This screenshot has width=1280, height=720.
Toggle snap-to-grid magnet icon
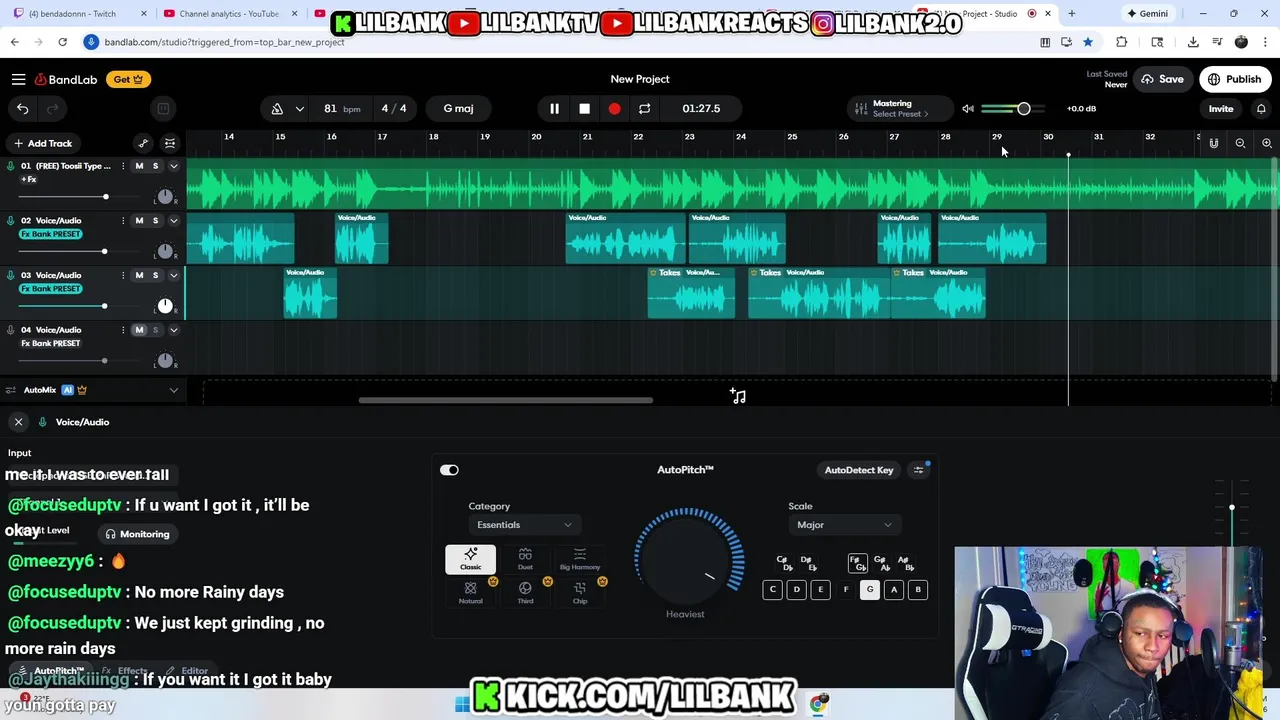point(1213,143)
